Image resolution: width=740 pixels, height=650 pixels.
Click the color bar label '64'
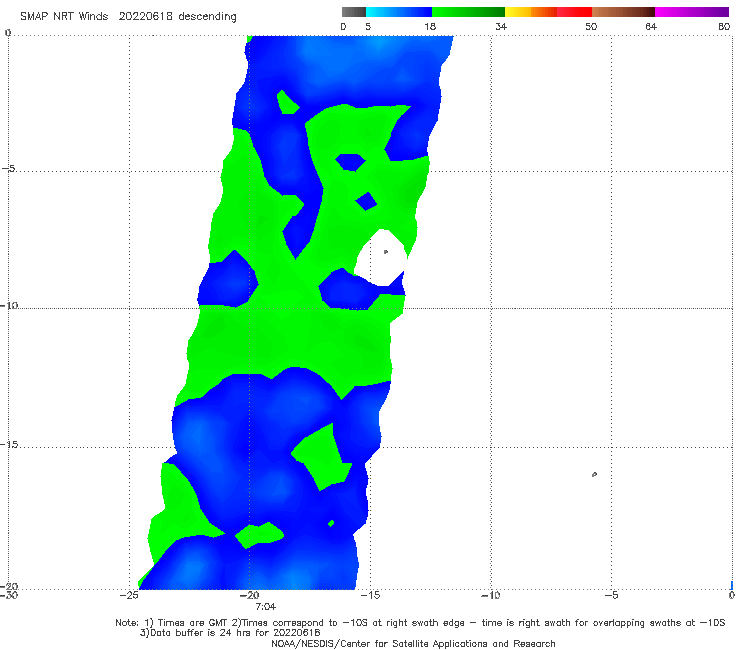pyautogui.click(x=651, y=27)
